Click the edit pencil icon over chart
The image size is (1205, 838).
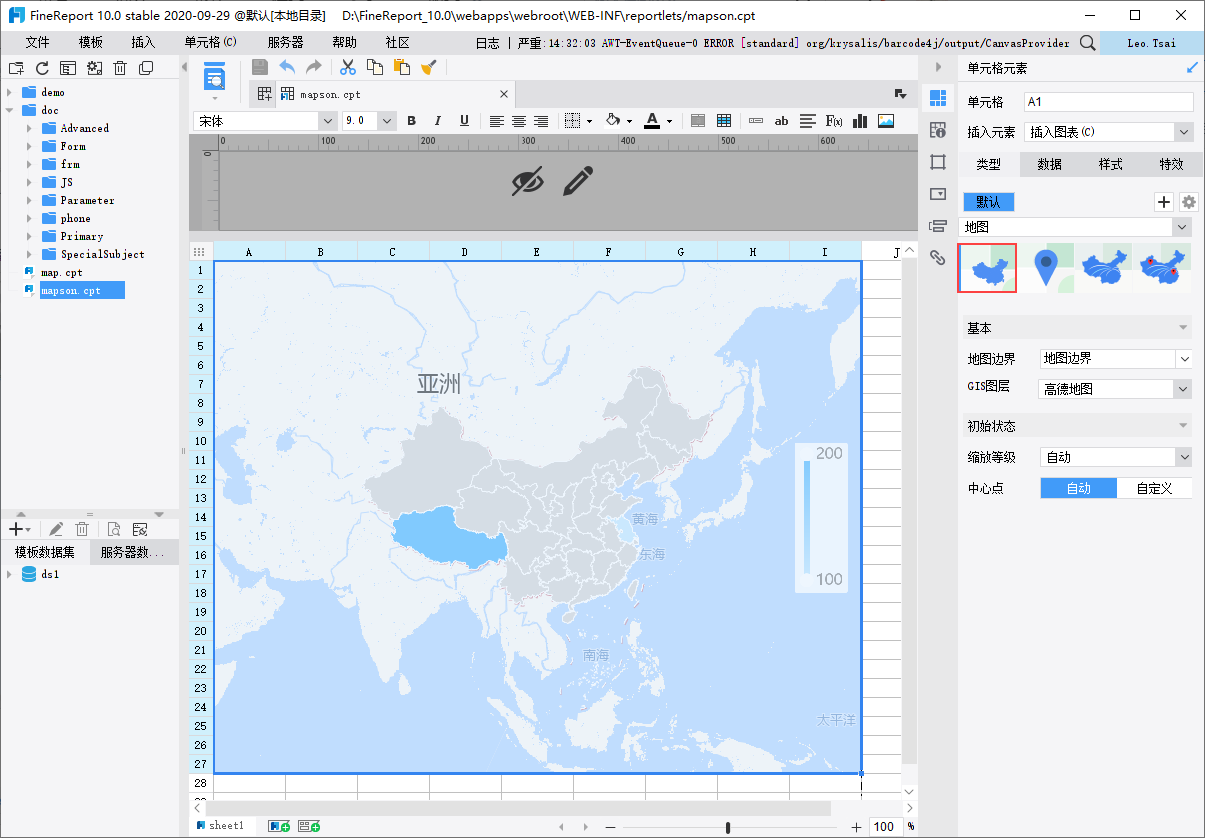pyautogui.click(x=578, y=181)
